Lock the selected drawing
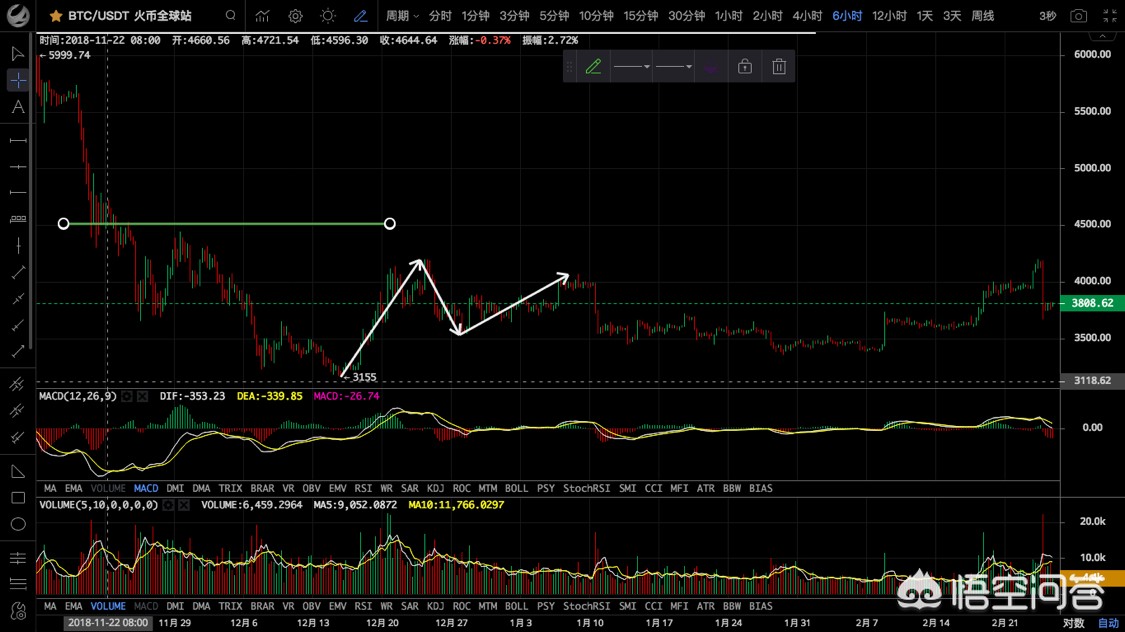This screenshot has width=1125, height=632. tap(745, 67)
